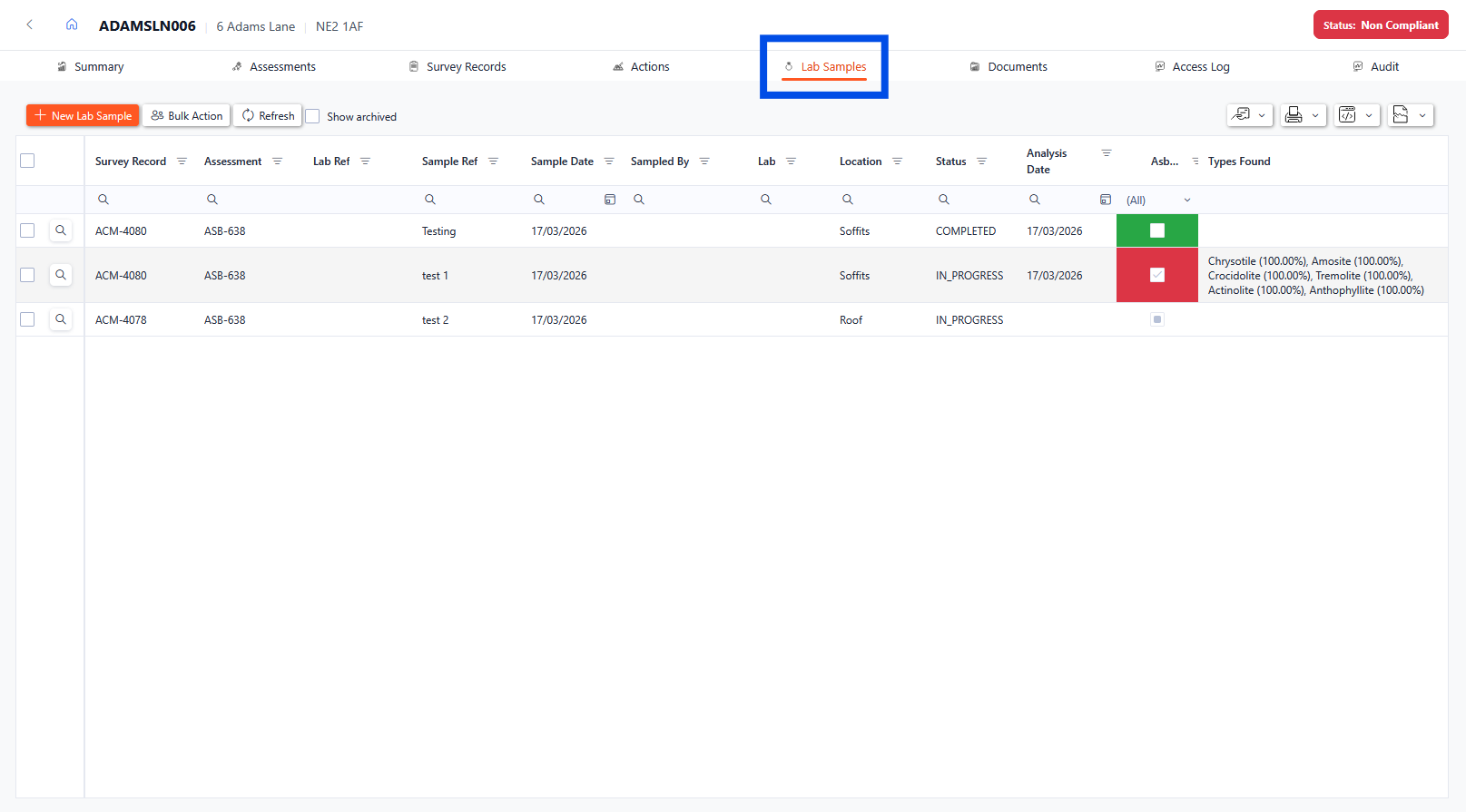Screen dimensions: 1466x812
Task: Expand the printer options dropdown
Action: coord(1303,115)
